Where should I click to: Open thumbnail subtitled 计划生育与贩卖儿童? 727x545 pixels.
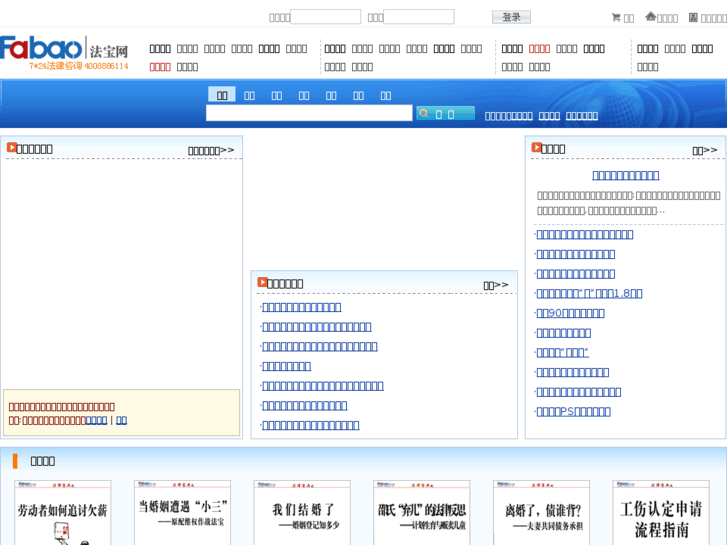421,513
